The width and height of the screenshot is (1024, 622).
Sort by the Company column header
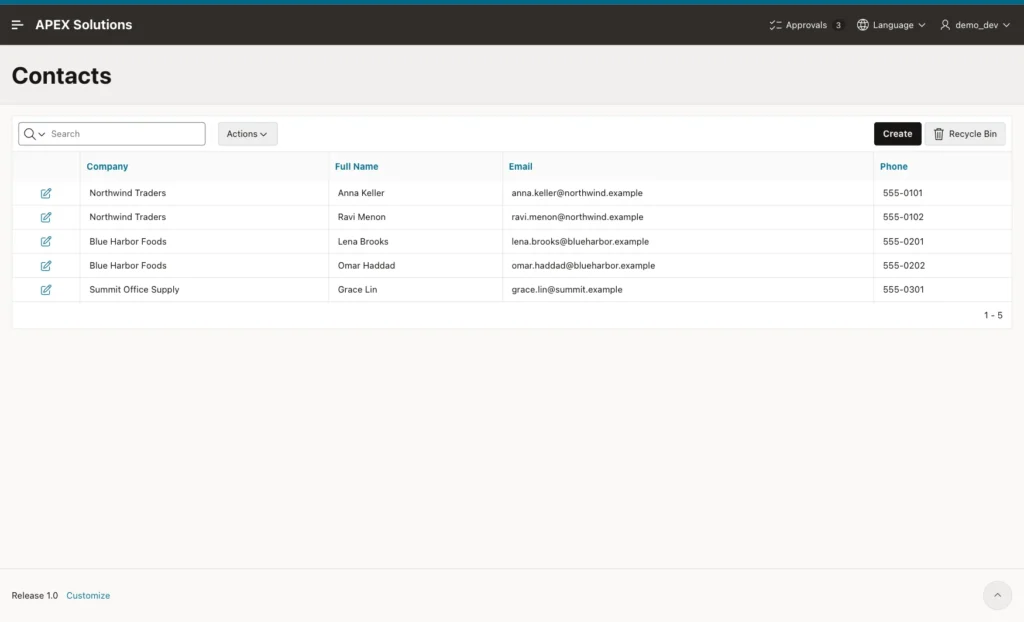coord(107,167)
